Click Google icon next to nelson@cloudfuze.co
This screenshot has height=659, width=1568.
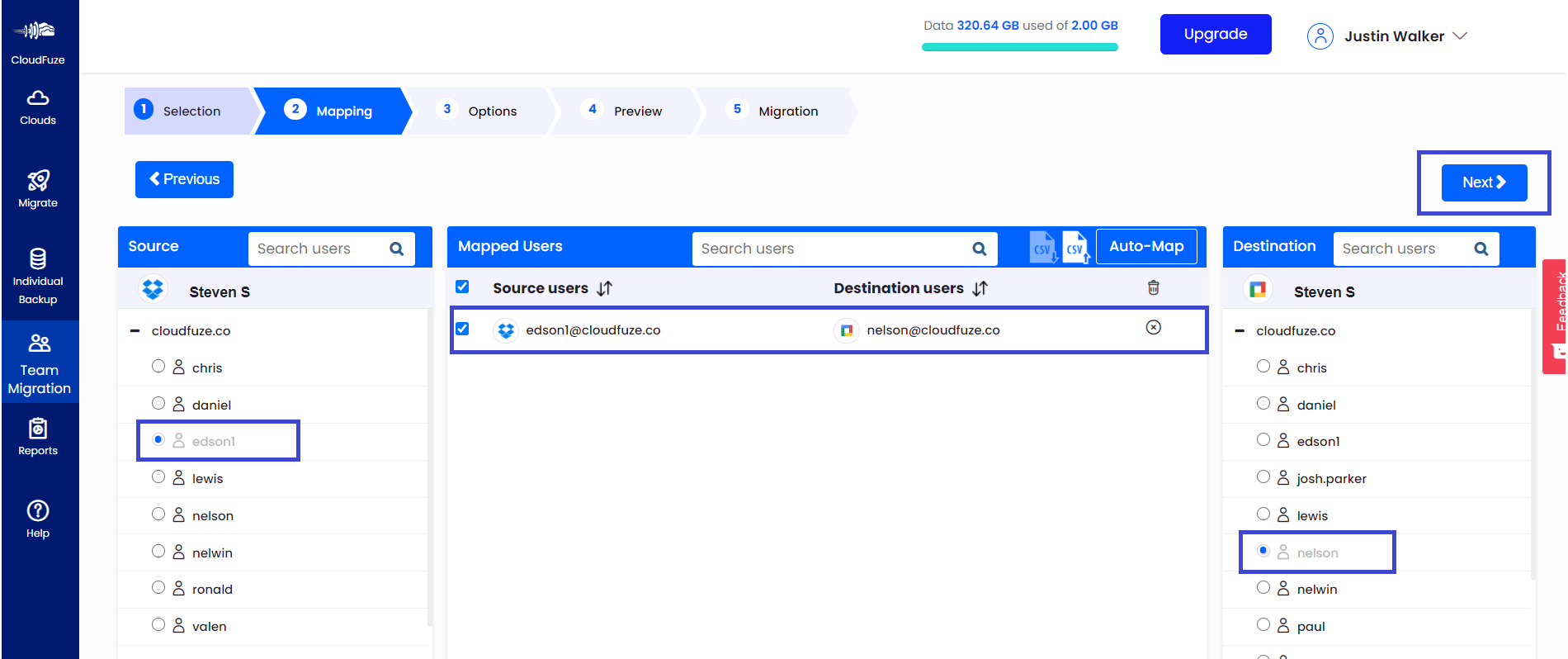(847, 330)
